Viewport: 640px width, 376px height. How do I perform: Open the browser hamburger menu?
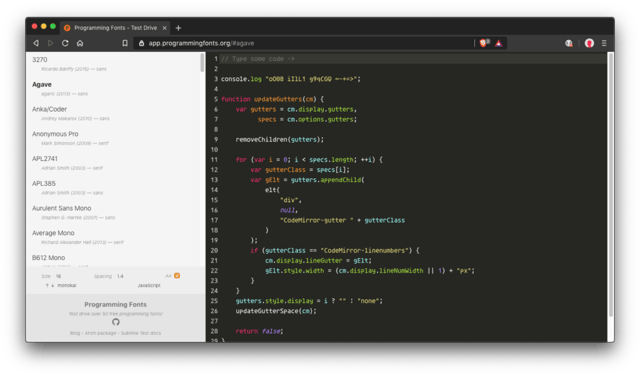[x=604, y=43]
